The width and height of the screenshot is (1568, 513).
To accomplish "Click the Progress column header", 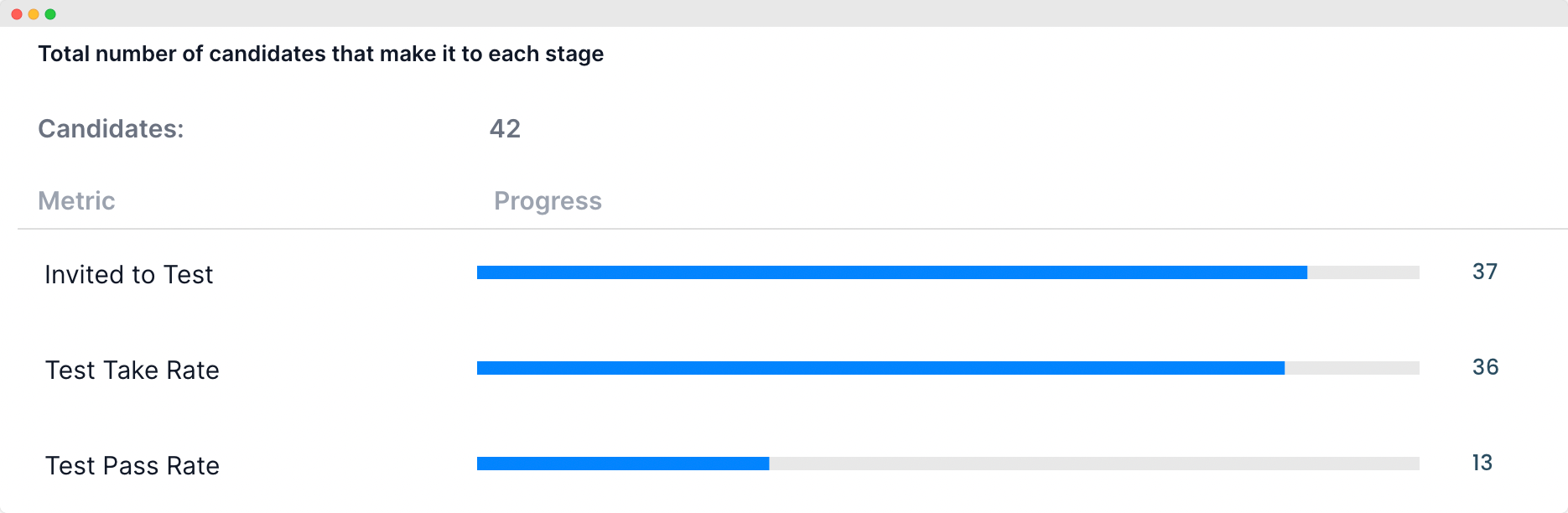I will tap(548, 201).
